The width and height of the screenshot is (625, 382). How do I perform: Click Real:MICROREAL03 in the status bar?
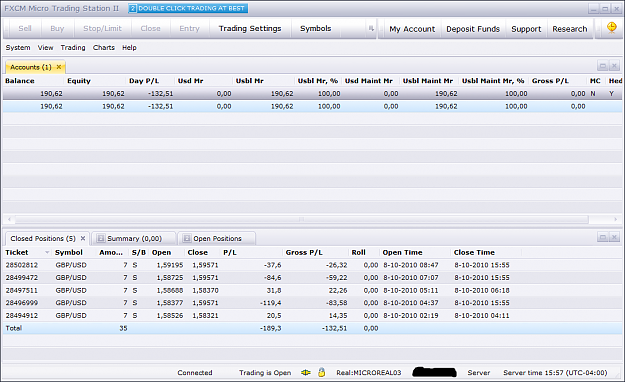point(368,373)
